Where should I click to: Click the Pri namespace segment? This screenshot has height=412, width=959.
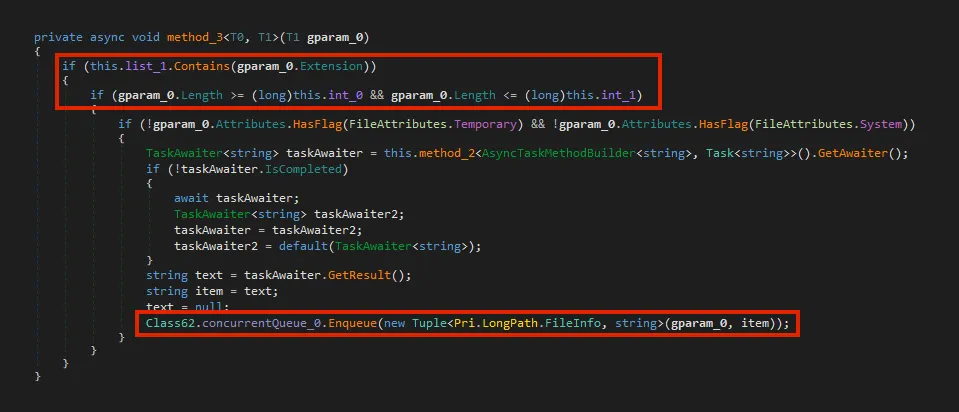464,323
